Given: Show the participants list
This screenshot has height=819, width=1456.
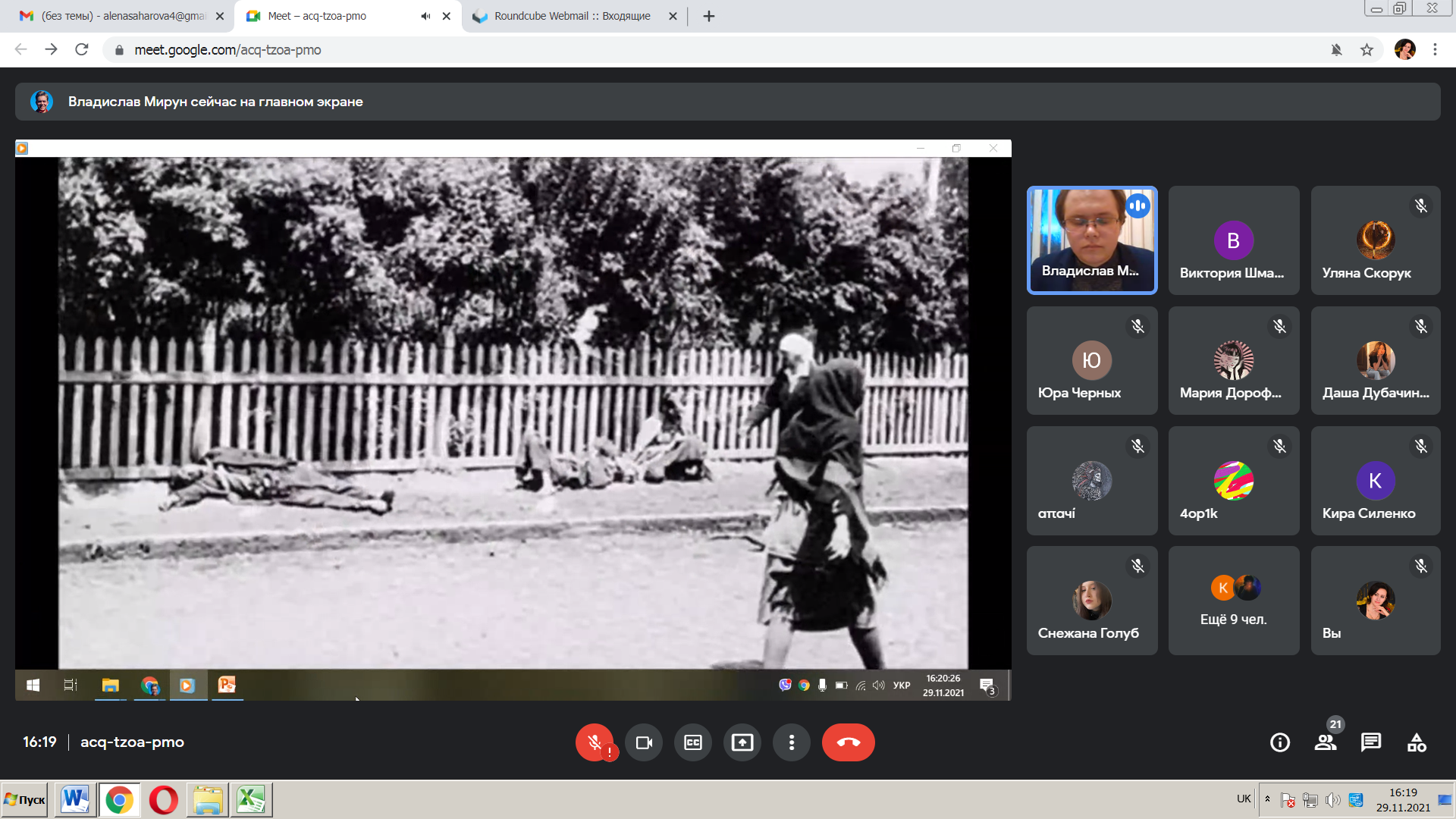Looking at the screenshot, I should [x=1326, y=742].
